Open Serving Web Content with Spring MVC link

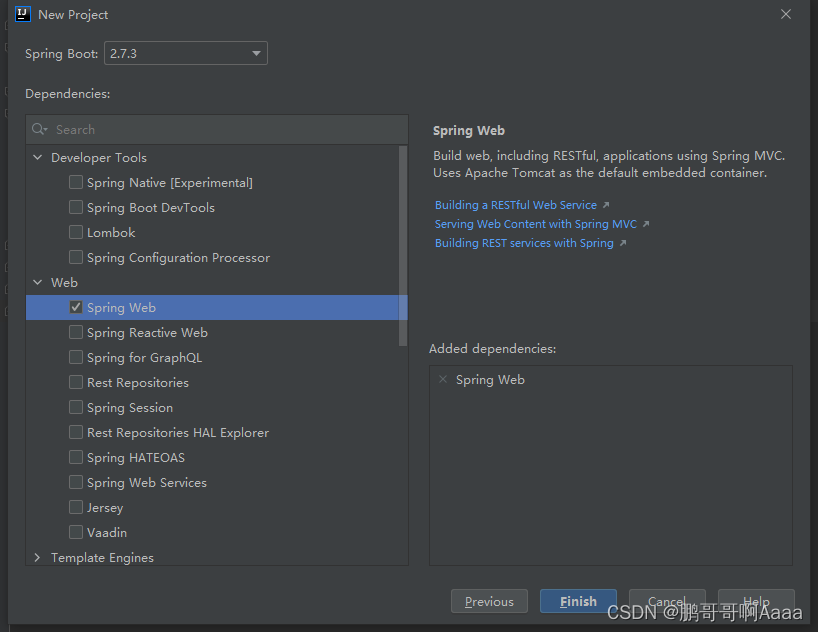point(536,224)
